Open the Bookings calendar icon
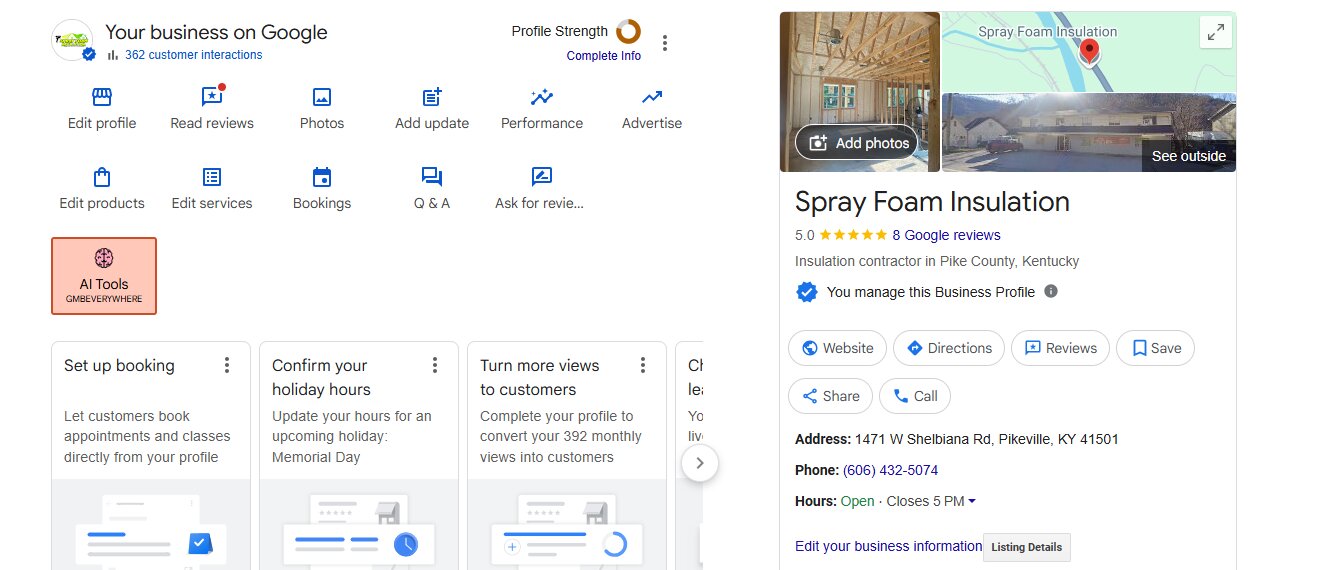The image size is (1336, 570). pos(322,177)
